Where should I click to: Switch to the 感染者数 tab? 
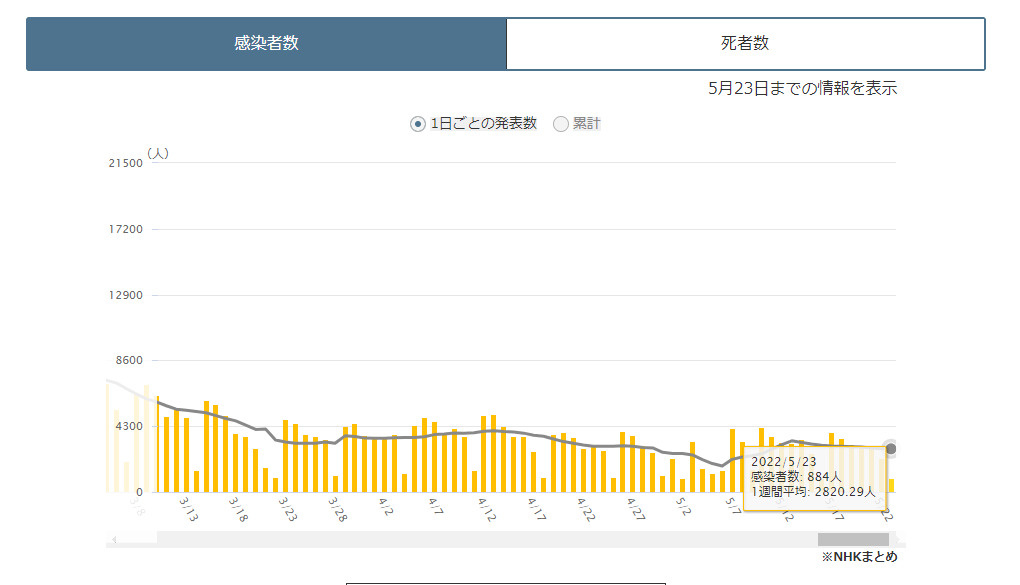pos(266,44)
